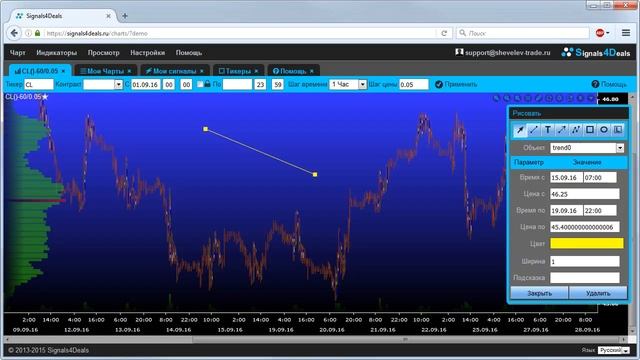Click the start date 01.09.16 field
Image resolution: width=640 pixels, height=360 pixels.
pyautogui.click(x=145, y=84)
